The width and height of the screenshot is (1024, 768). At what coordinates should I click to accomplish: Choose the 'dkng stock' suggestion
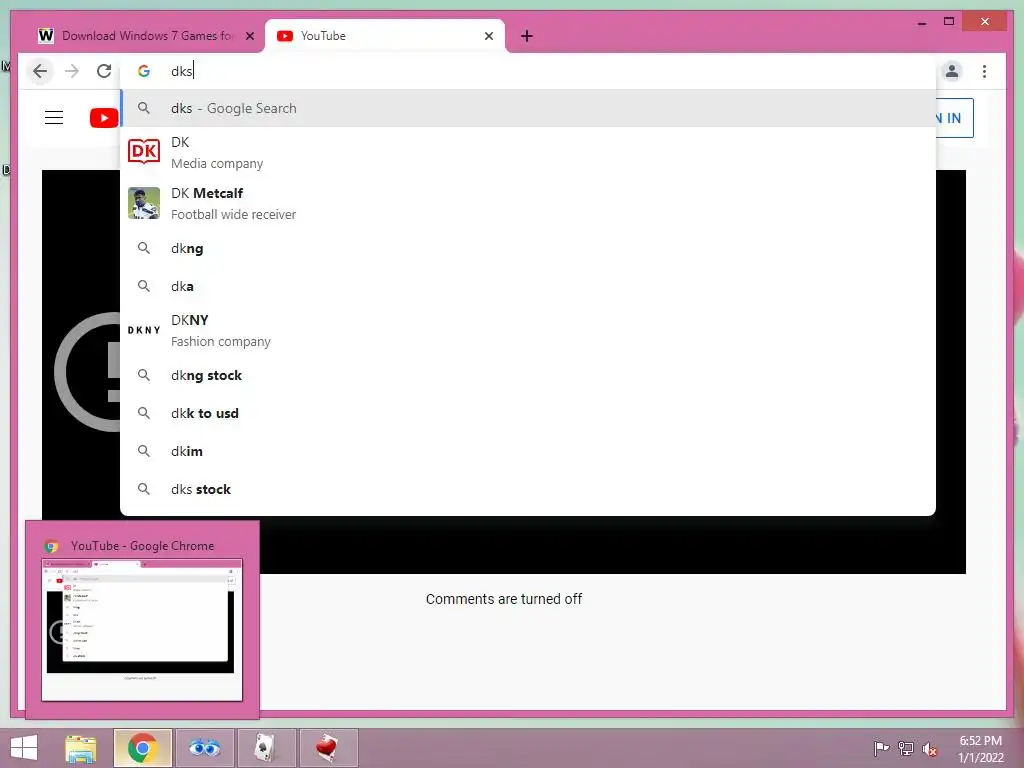point(528,376)
